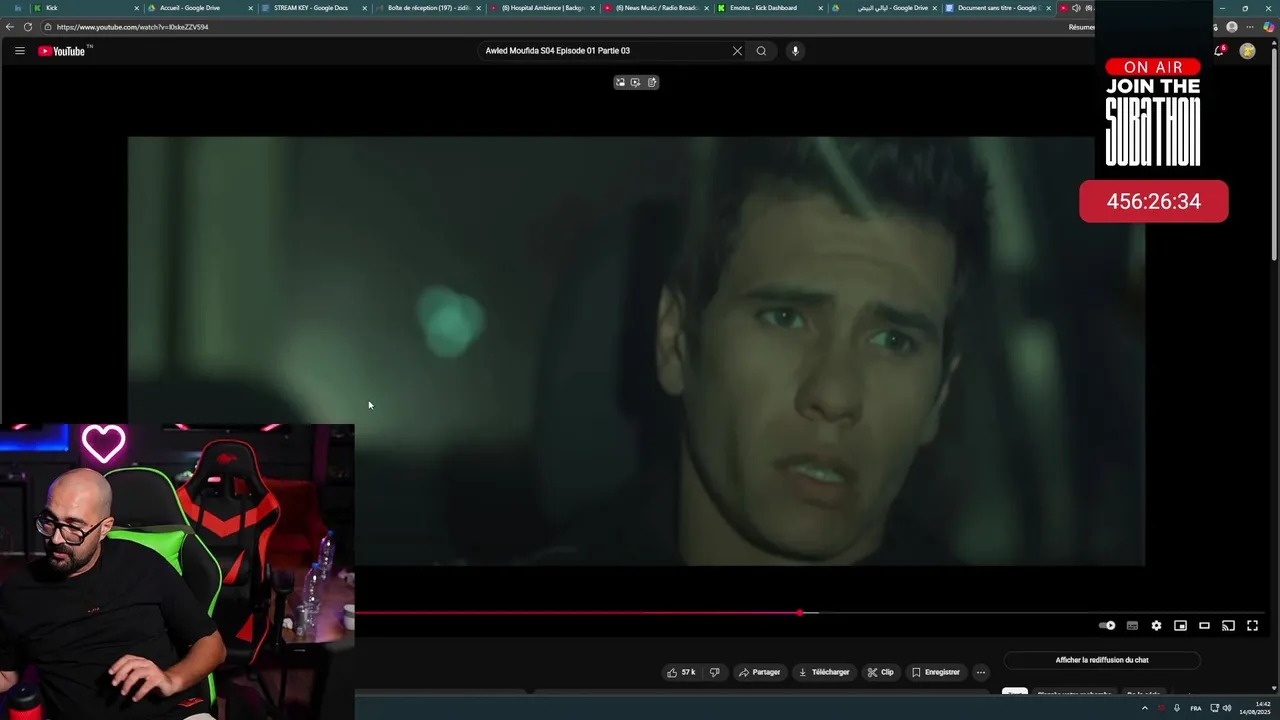
Task: Click the search magnifier button
Action: pos(761,51)
